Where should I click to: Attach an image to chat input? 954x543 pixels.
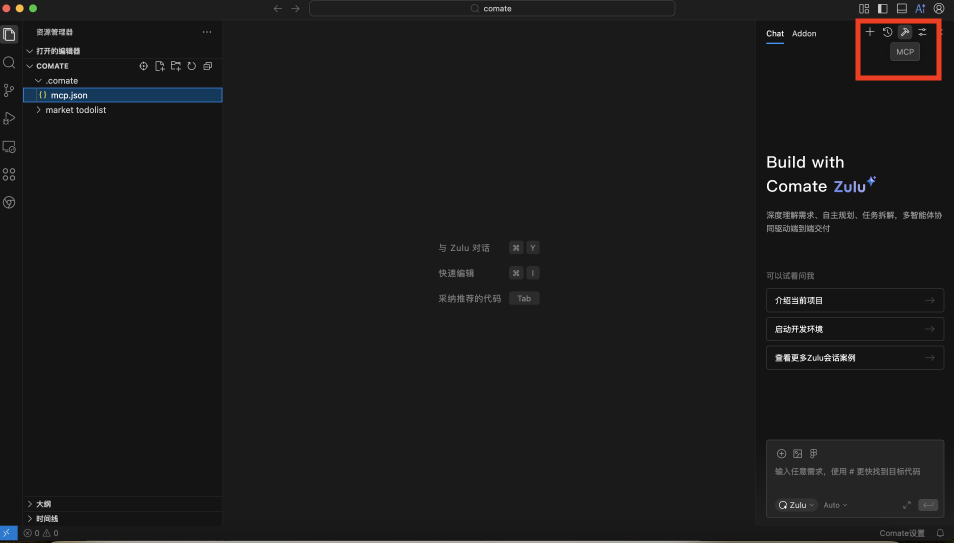pos(798,454)
